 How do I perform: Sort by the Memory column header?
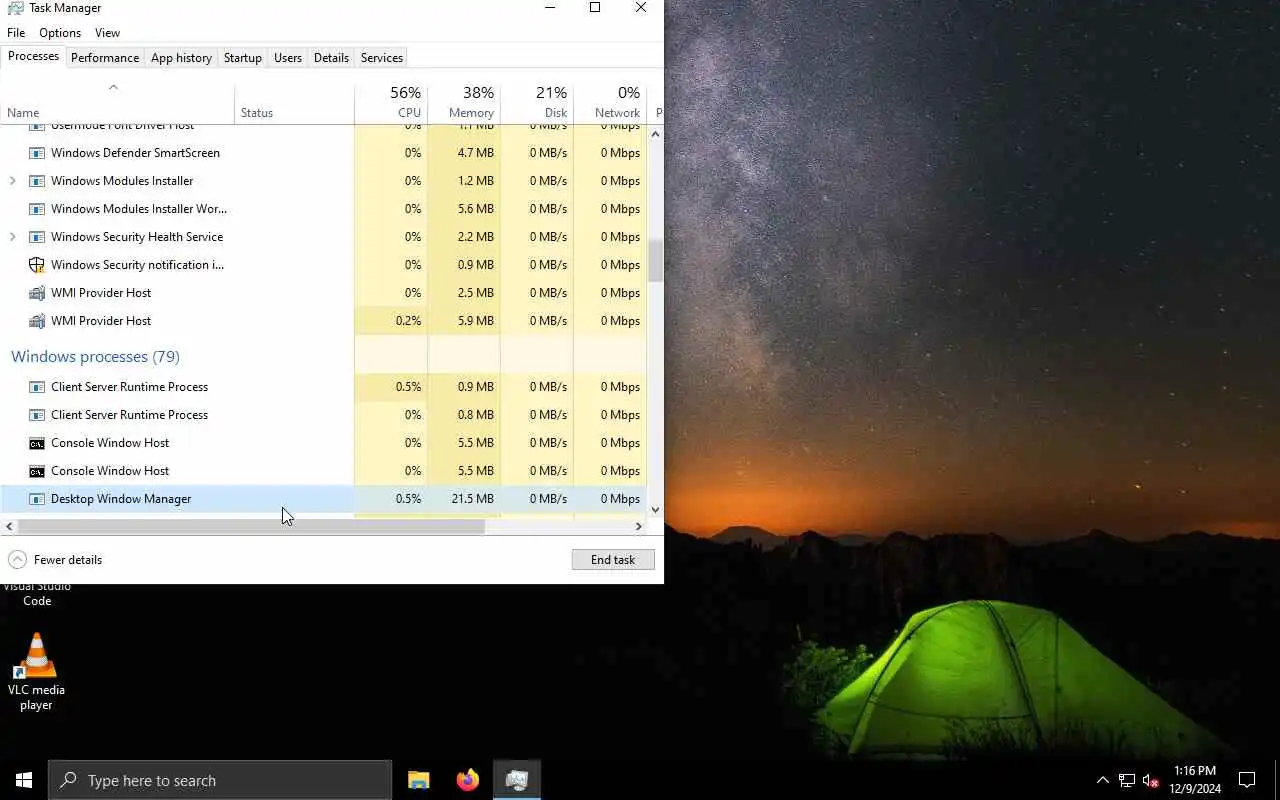click(x=464, y=101)
